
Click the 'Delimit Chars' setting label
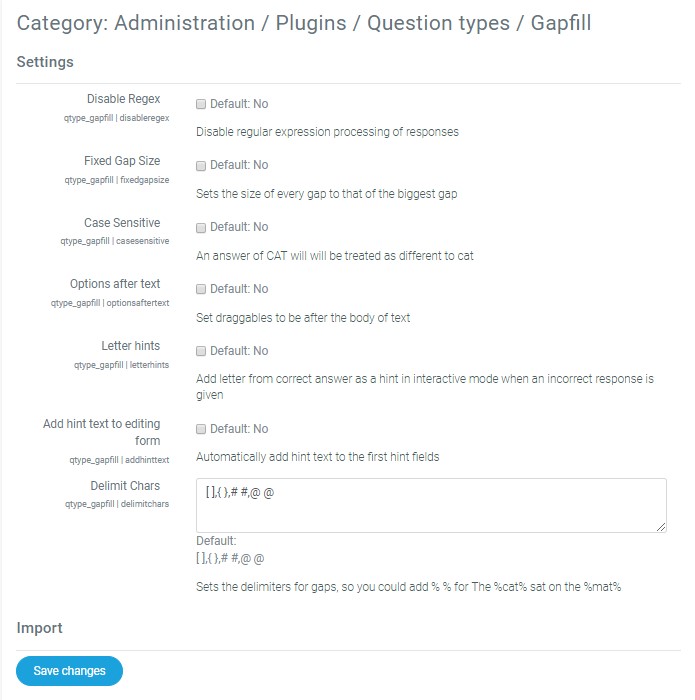click(125, 486)
